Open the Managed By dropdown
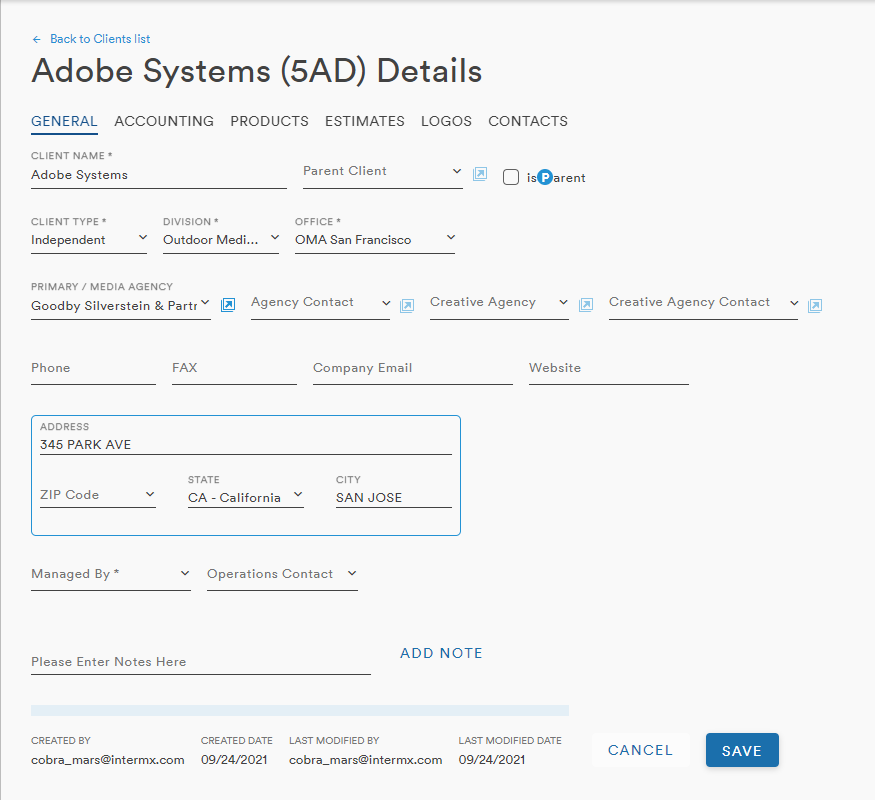Viewport: 875px width, 800px height. (x=111, y=575)
